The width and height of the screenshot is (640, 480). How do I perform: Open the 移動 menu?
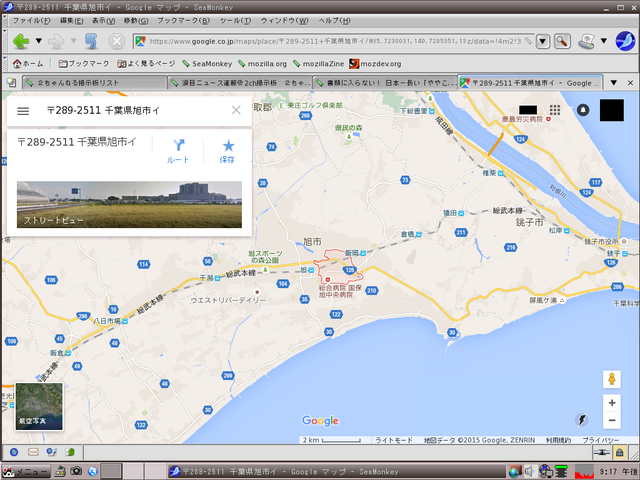pos(136,20)
